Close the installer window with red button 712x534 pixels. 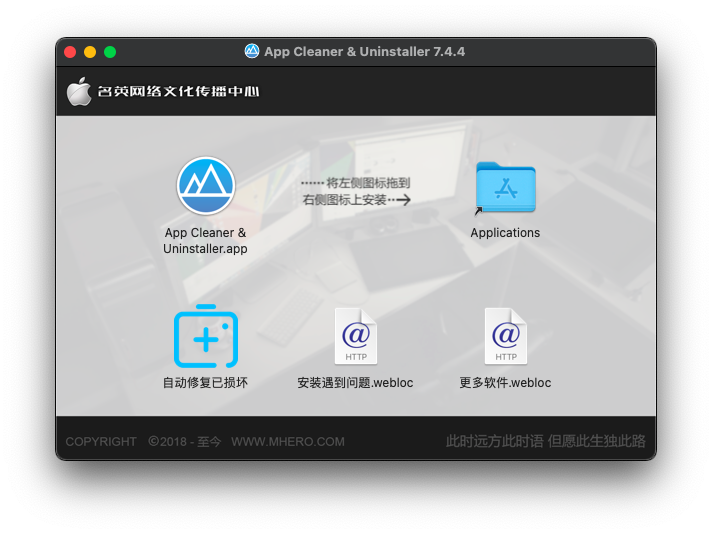coord(70,52)
